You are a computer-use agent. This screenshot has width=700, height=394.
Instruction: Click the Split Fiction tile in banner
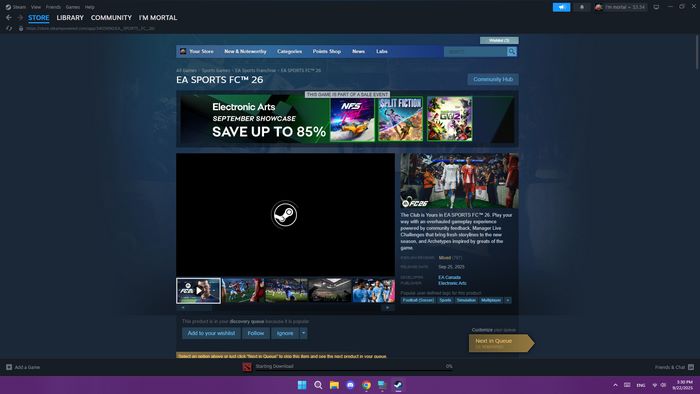click(x=400, y=119)
